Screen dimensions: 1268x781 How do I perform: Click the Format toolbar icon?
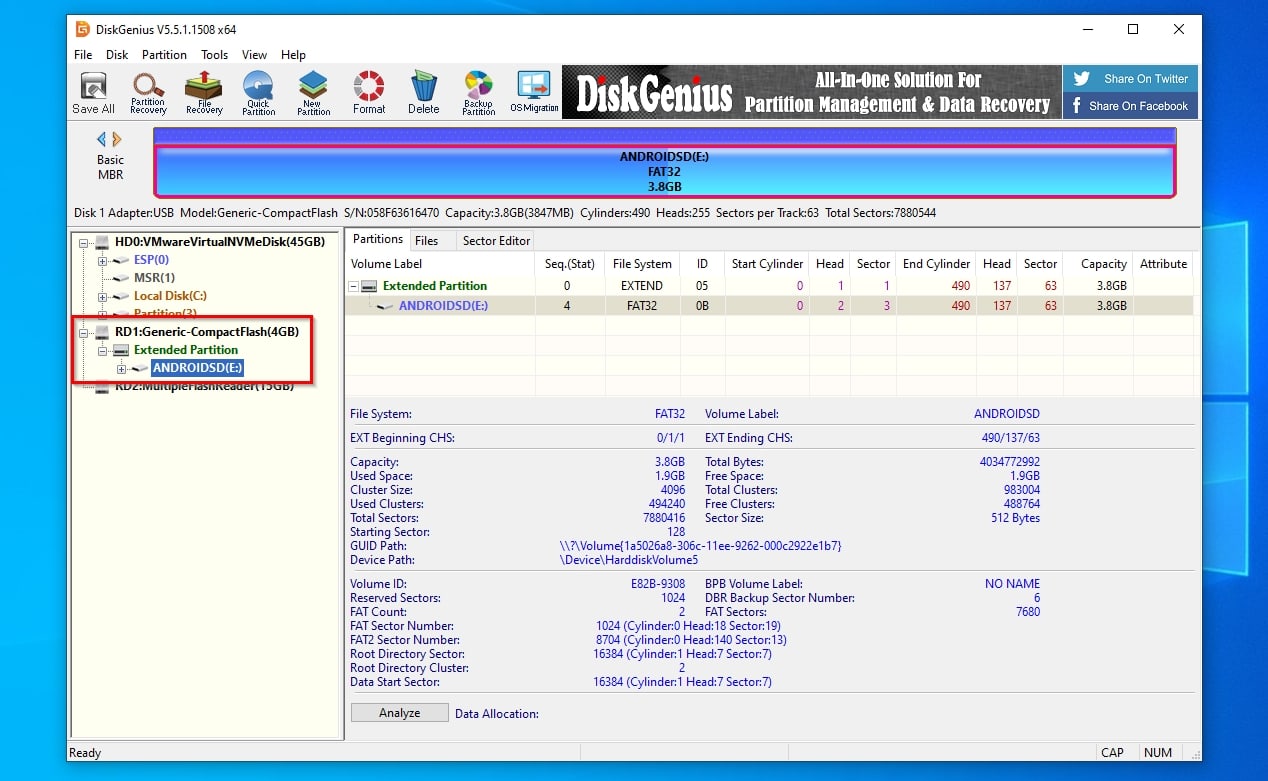point(369,93)
